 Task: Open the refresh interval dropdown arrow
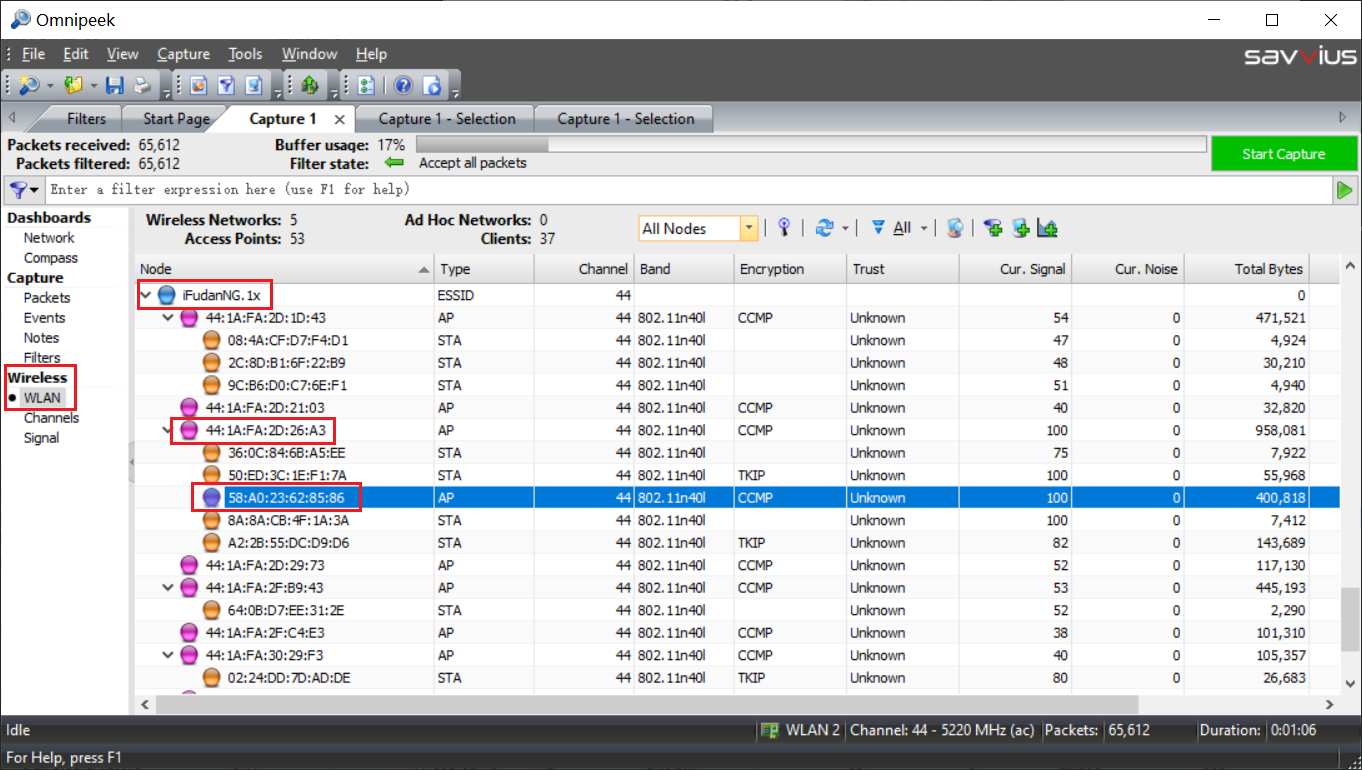click(845, 228)
